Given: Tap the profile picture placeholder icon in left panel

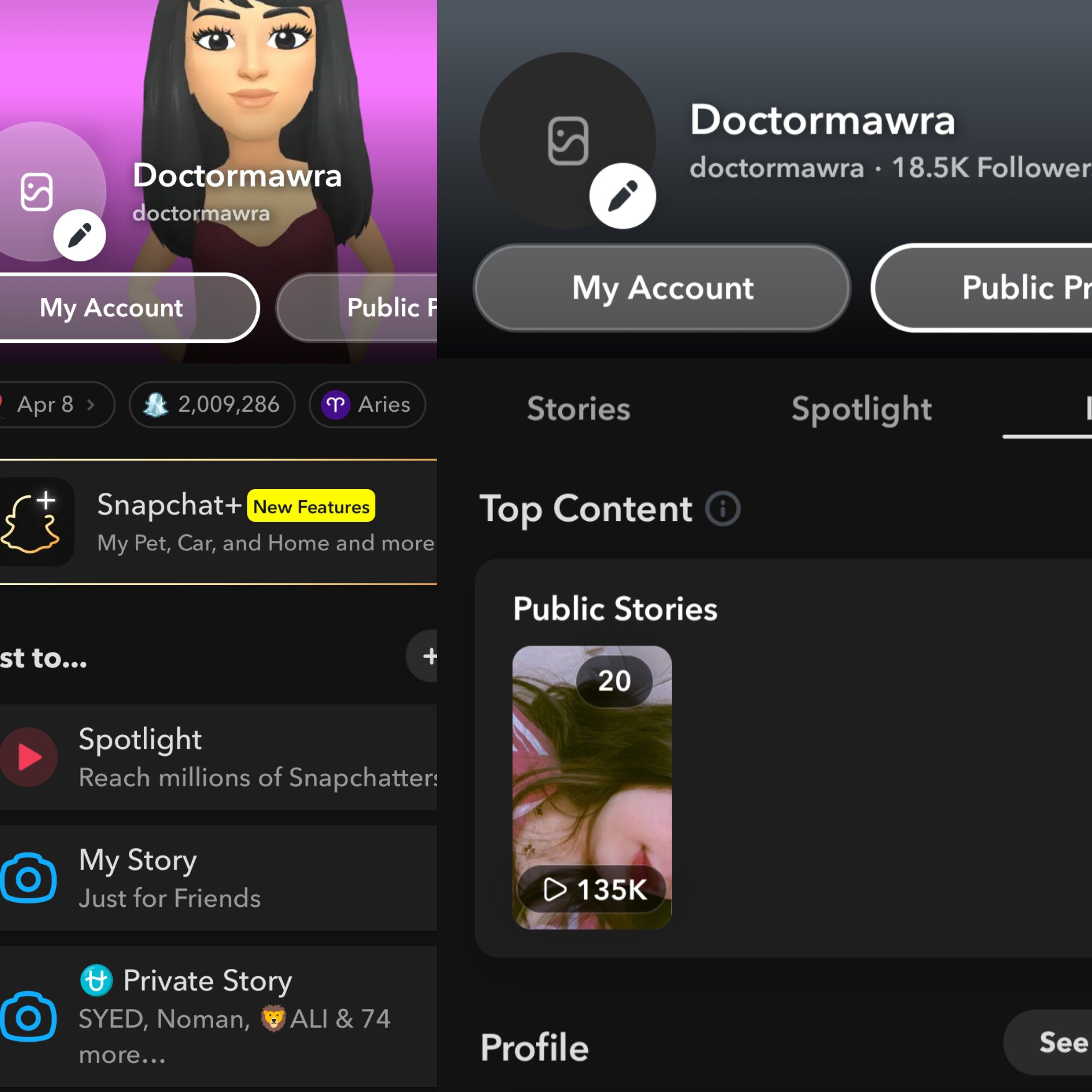Looking at the screenshot, I should tap(37, 192).
